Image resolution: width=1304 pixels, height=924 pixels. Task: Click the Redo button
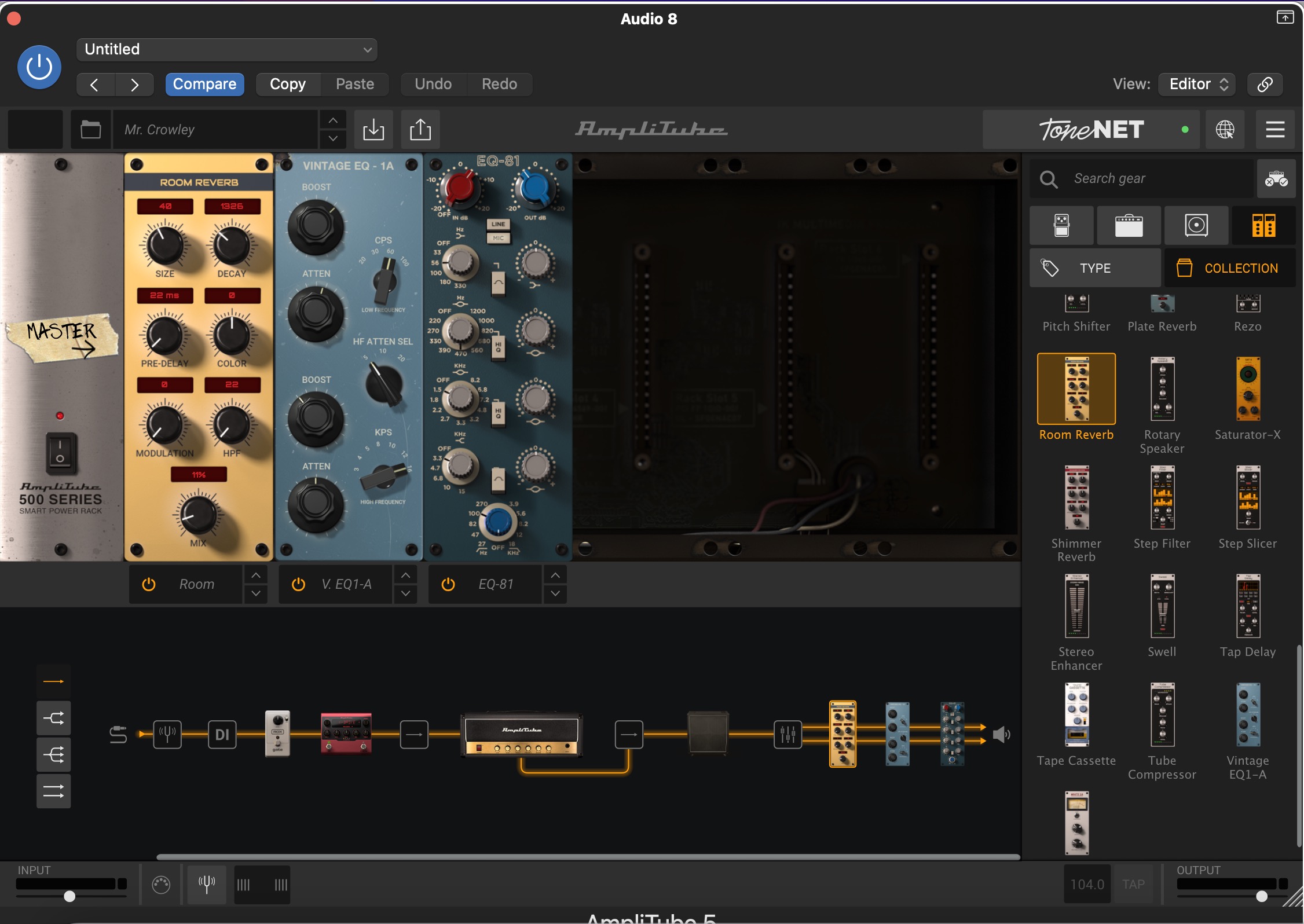[x=499, y=85]
